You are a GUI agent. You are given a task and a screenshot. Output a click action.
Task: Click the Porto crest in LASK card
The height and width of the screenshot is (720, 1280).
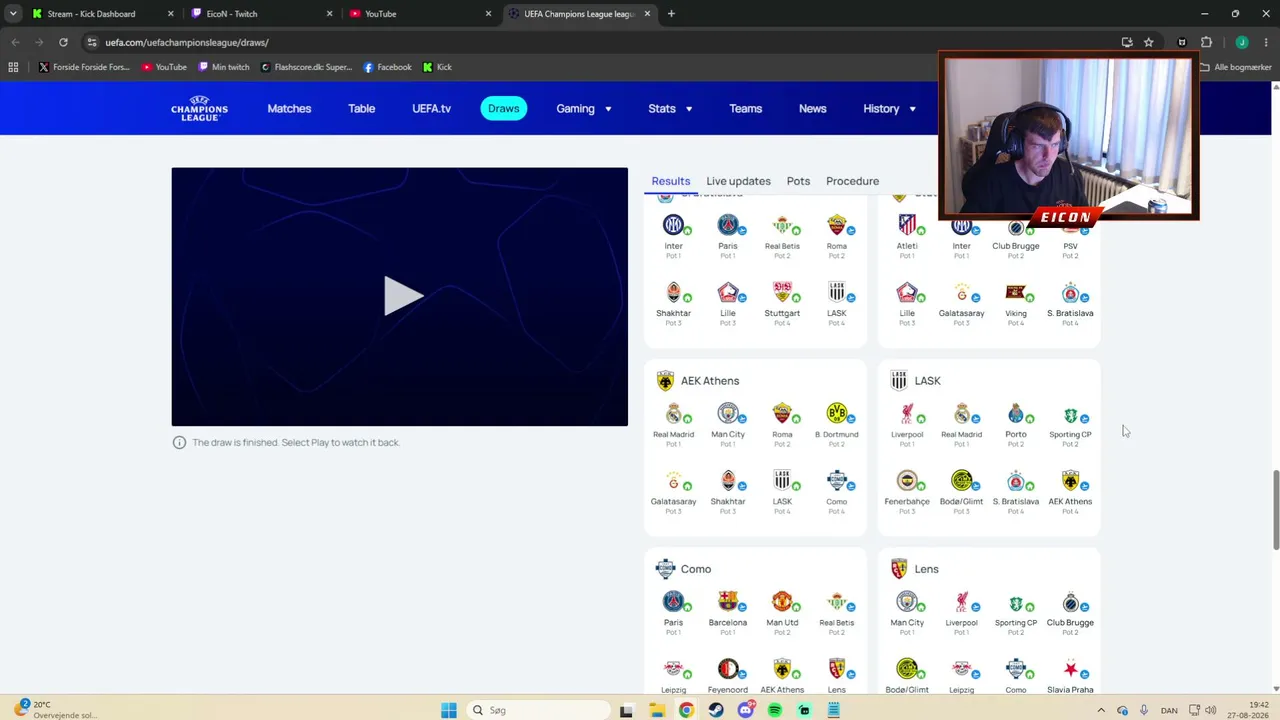tap(1016, 413)
